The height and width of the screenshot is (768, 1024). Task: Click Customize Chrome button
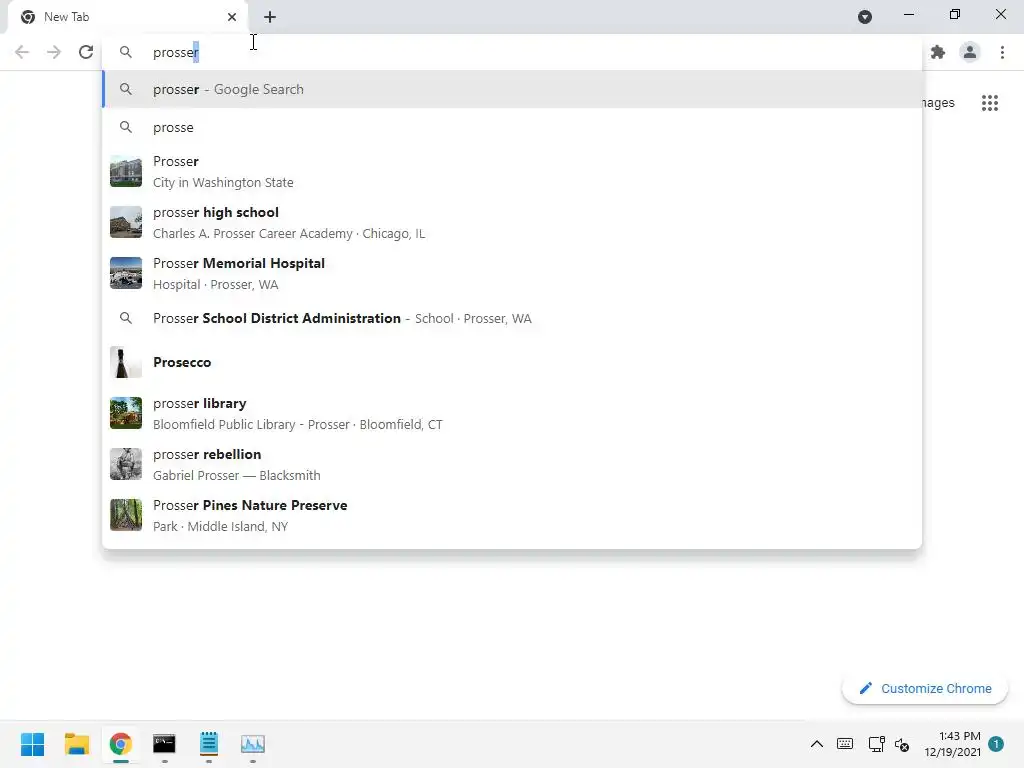pyautogui.click(x=925, y=688)
